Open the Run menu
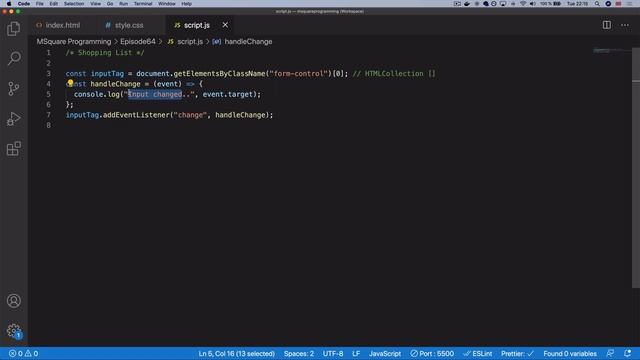This screenshot has height=360, width=640. [x=123, y=4]
